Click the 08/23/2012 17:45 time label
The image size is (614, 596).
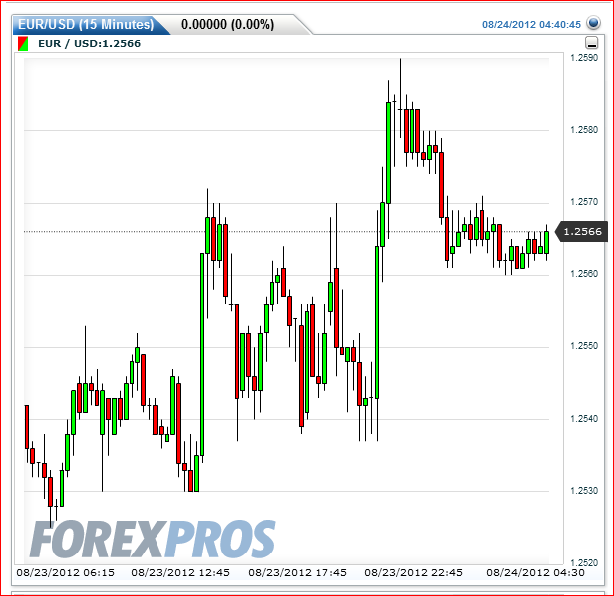pyautogui.click(x=298, y=573)
